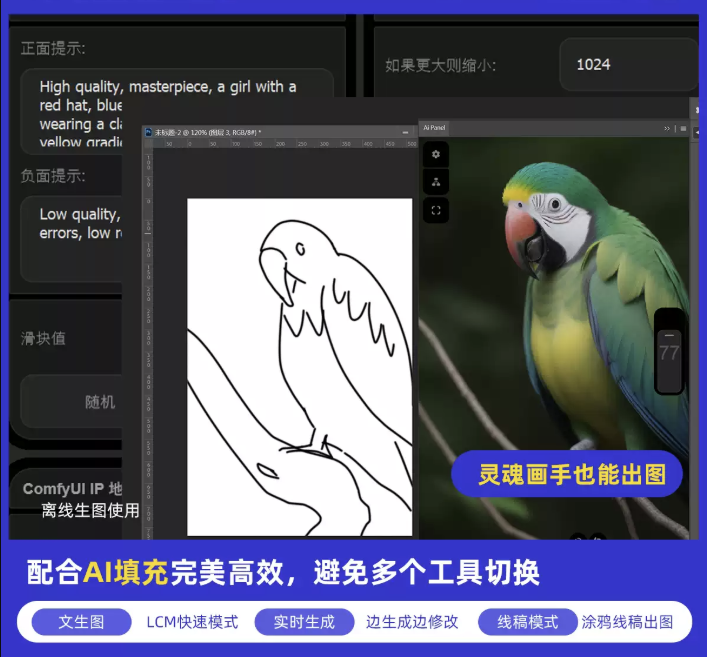Click the 滑块值 label
Viewport: 707px width, 657px height.
[x=43, y=338]
